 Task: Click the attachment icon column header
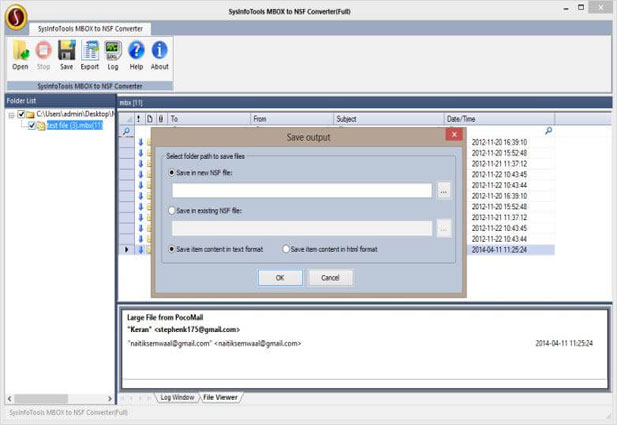pyautogui.click(x=161, y=119)
